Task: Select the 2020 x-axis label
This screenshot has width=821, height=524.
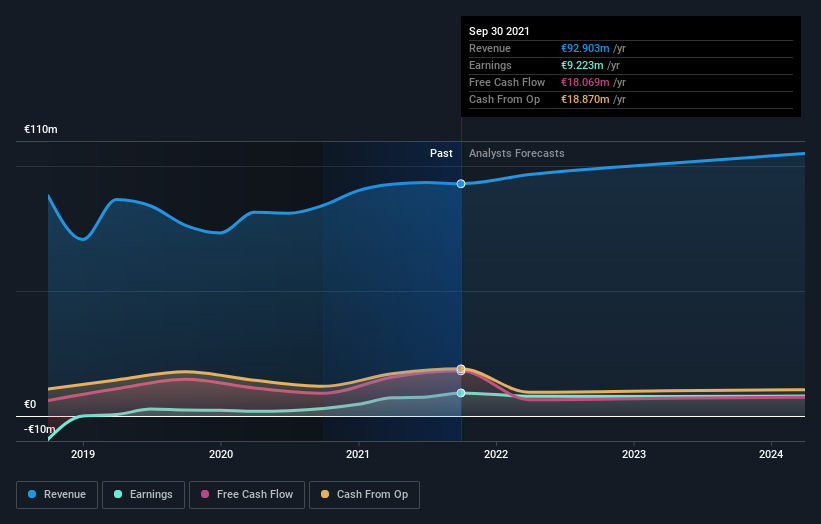Action: 221,454
